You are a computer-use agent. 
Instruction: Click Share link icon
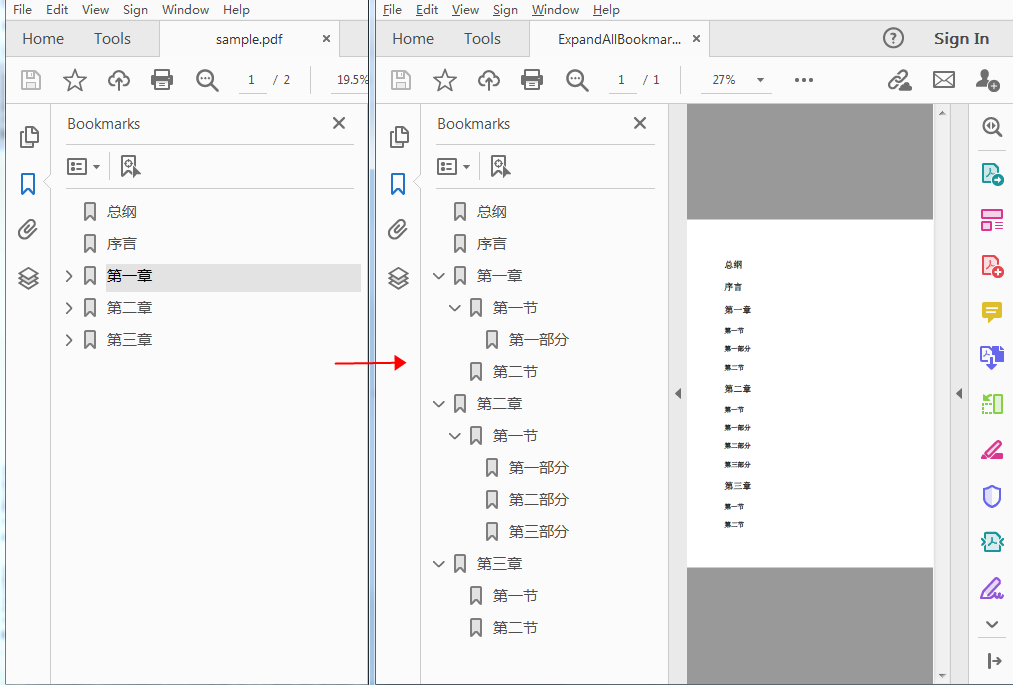pyautogui.click(x=899, y=80)
